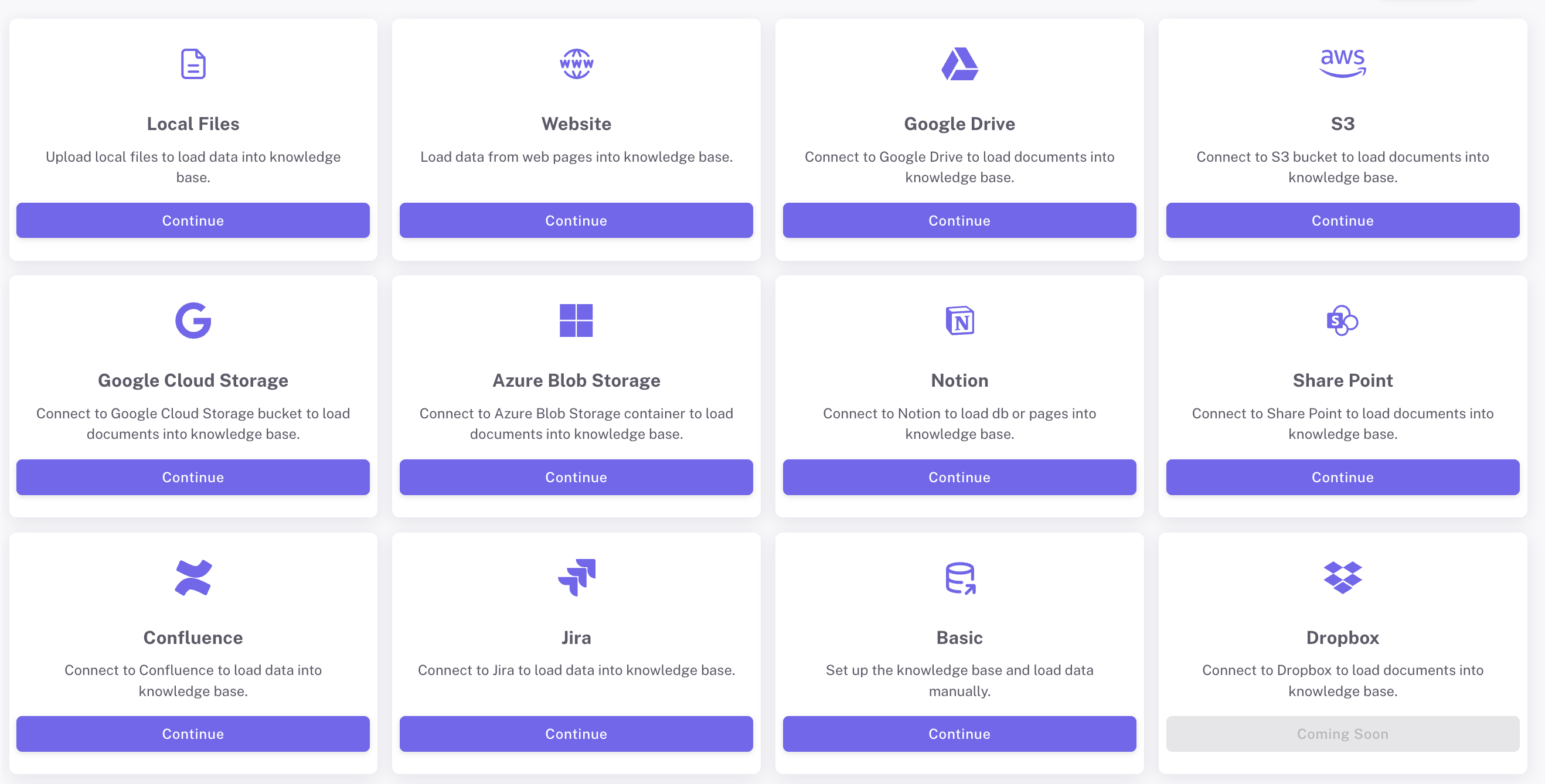Click the Google Drive logo icon
Viewport: 1545px width, 784px height.
click(x=959, y=64)
